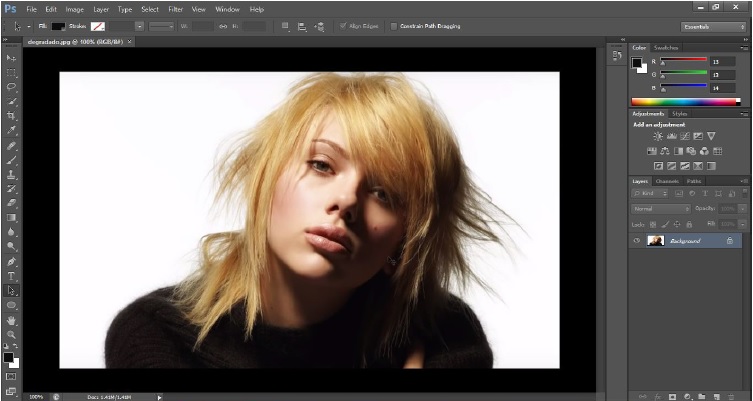Image resolution: width=753 pixels, height=401 pixels.
Task: Select the Move tool
Action: pyautogui.click(x=12, y=58)
